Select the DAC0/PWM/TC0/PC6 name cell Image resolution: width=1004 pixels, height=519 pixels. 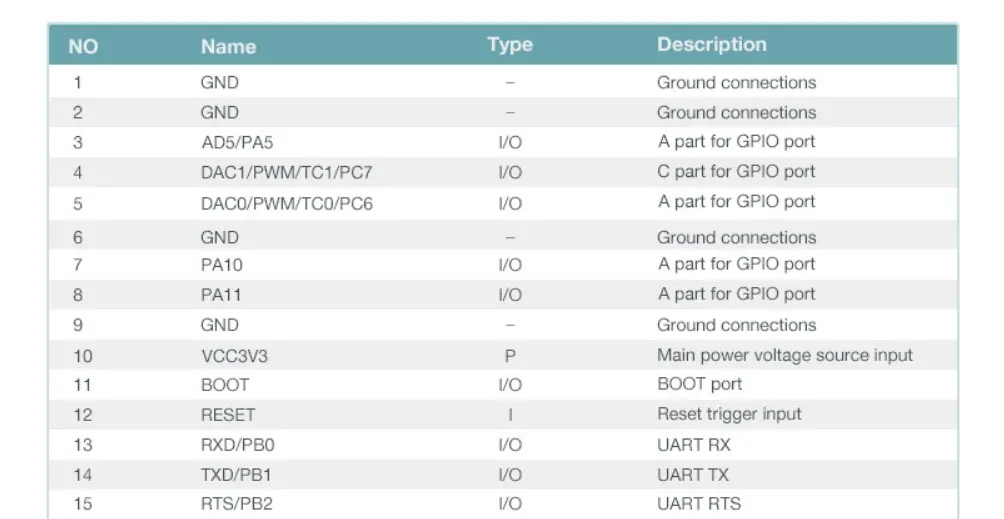[287, 204]
